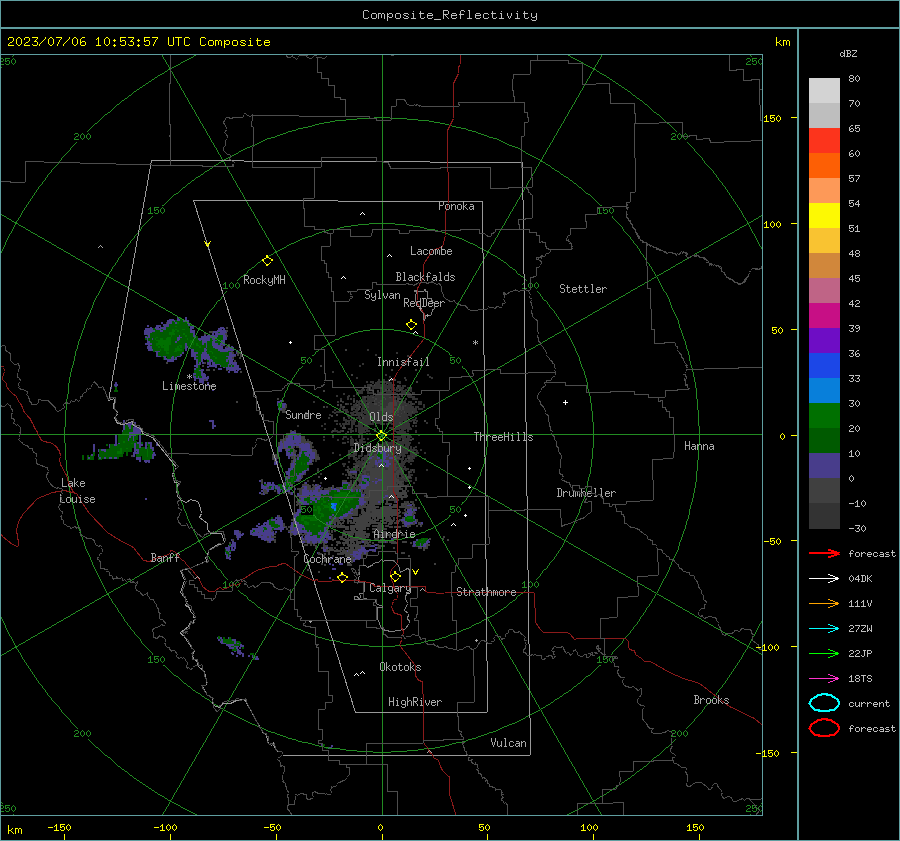Viewport: 900px width, 841px height.
Task: Pick the purple 36–39 dBZ color swatch
Action: point(824,341)
